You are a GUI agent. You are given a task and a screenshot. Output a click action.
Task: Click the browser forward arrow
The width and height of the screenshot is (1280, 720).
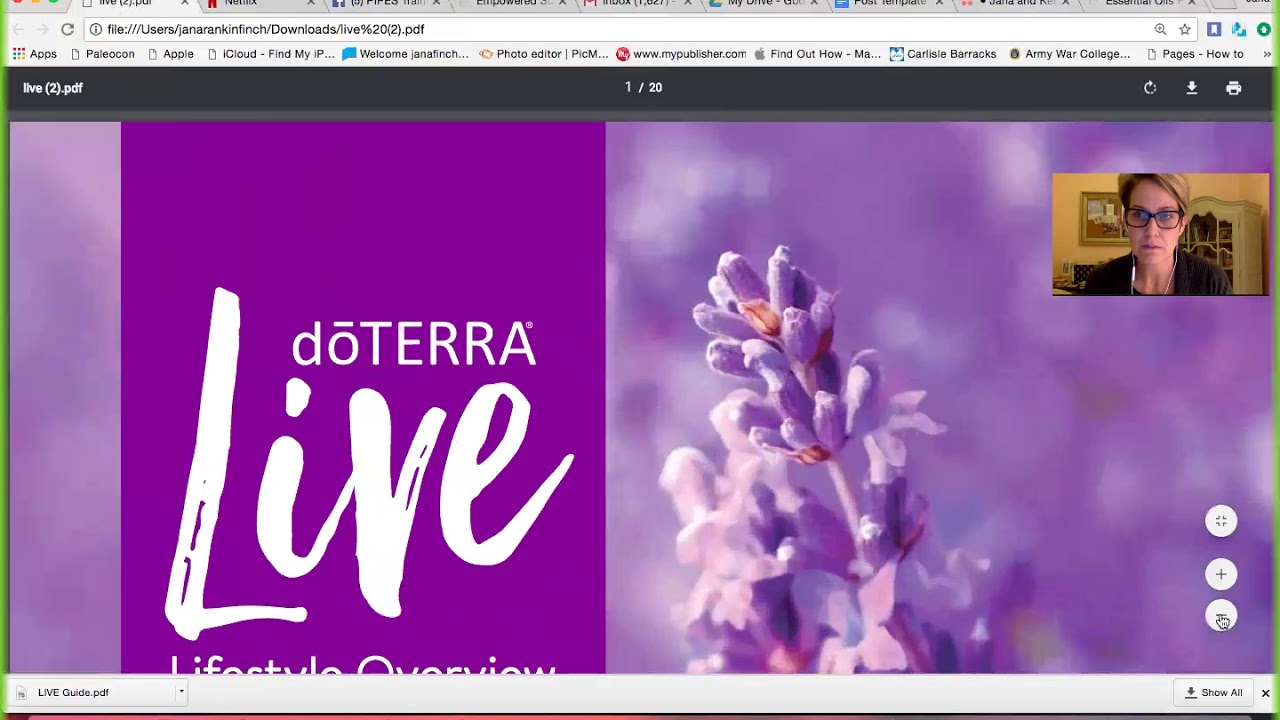(x=43, y=29)
